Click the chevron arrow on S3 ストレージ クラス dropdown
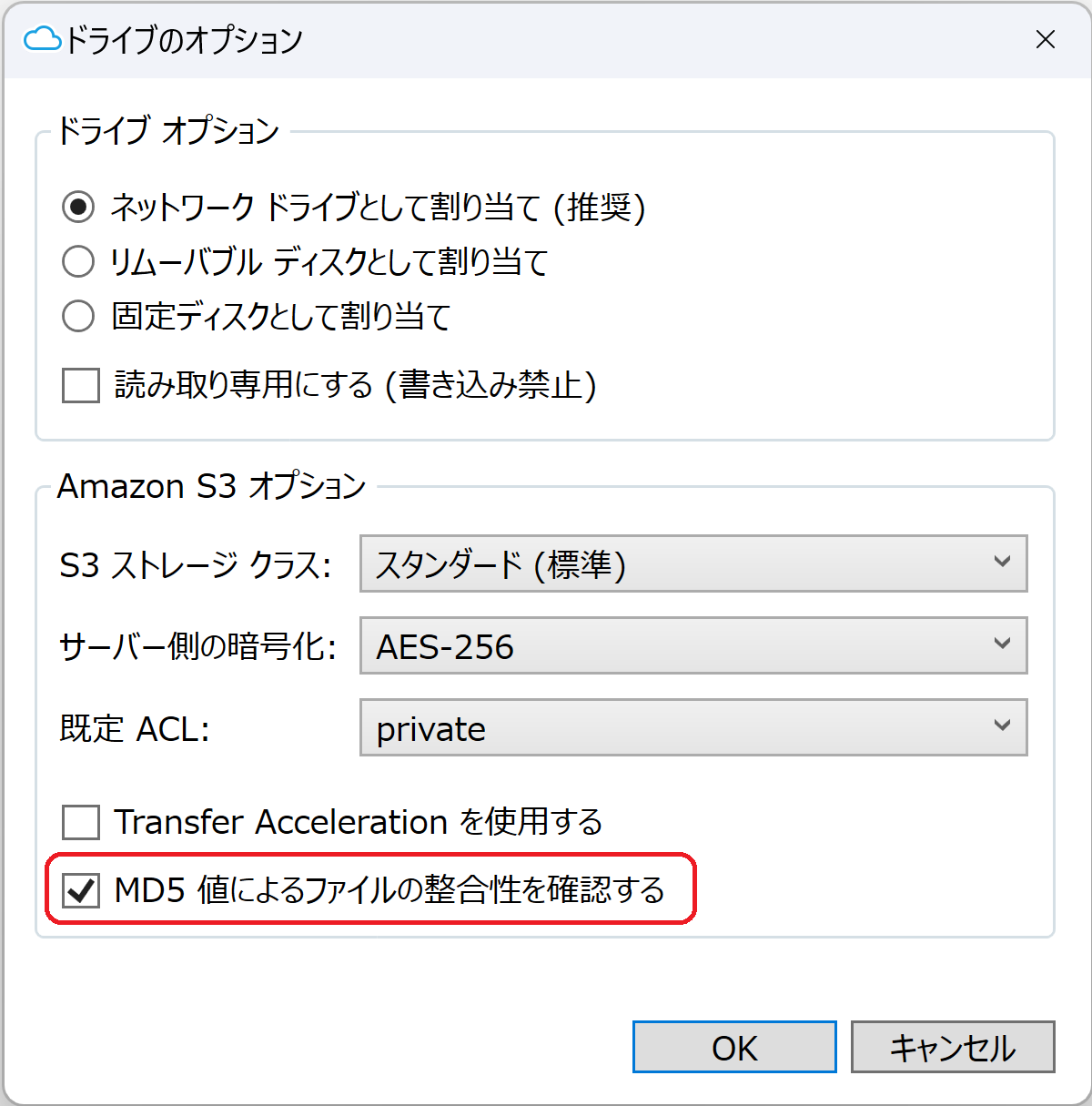 tap(1002, 562)
